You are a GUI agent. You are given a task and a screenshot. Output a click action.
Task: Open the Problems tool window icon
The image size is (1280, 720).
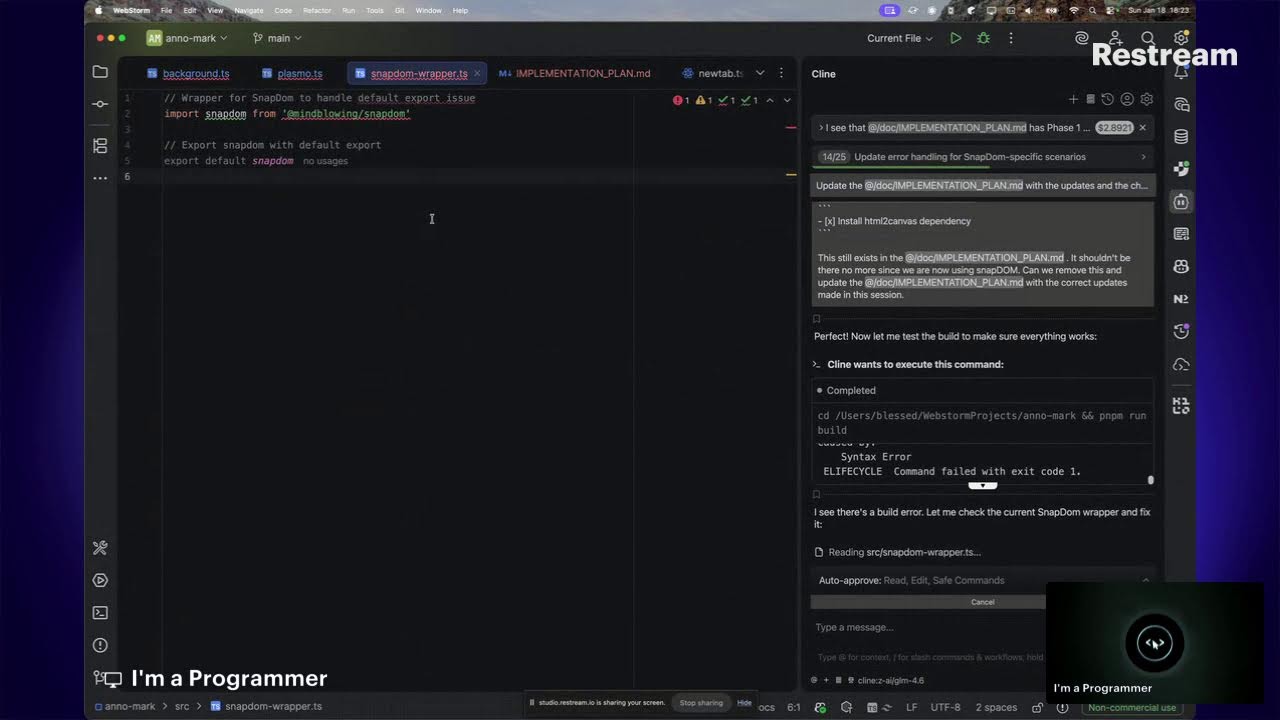(x=100, y=646)
